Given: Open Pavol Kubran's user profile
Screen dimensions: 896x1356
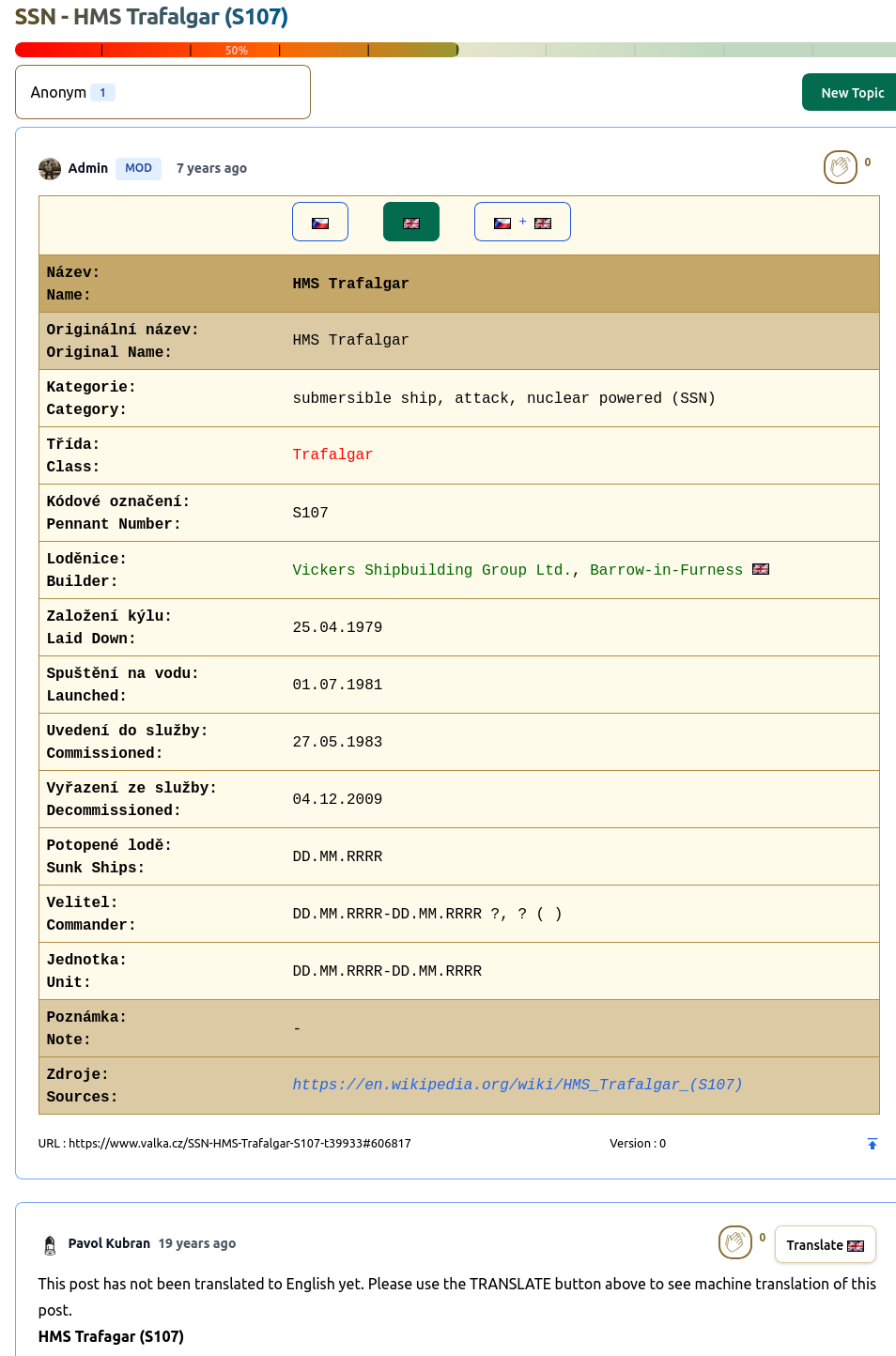Looking at the screenshot, I should pos(109,1243).
